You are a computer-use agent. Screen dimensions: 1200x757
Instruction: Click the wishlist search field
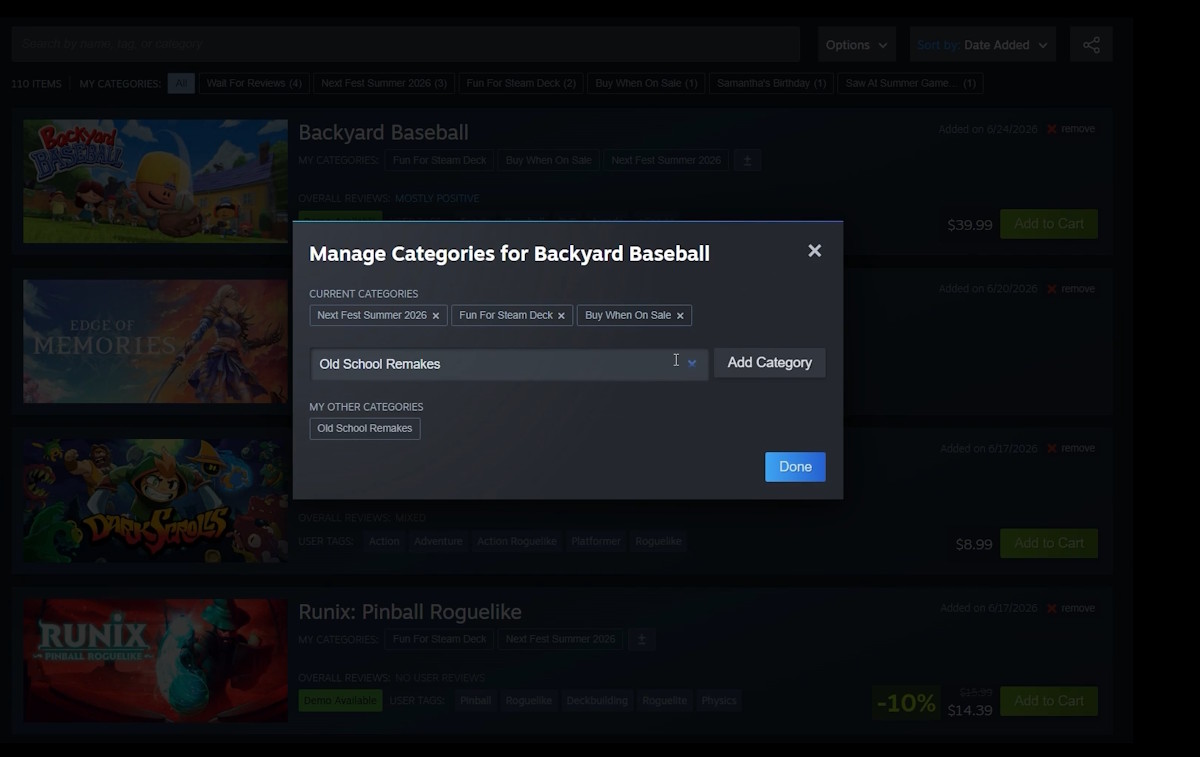click(x=405, y=44)
